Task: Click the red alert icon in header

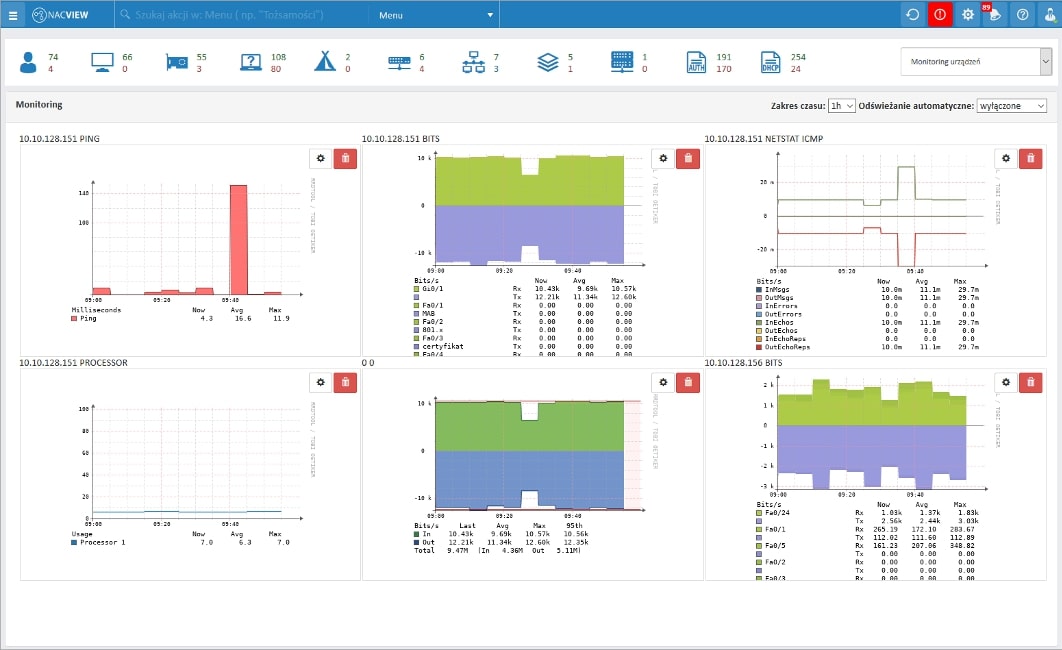Action: point(940,15)
